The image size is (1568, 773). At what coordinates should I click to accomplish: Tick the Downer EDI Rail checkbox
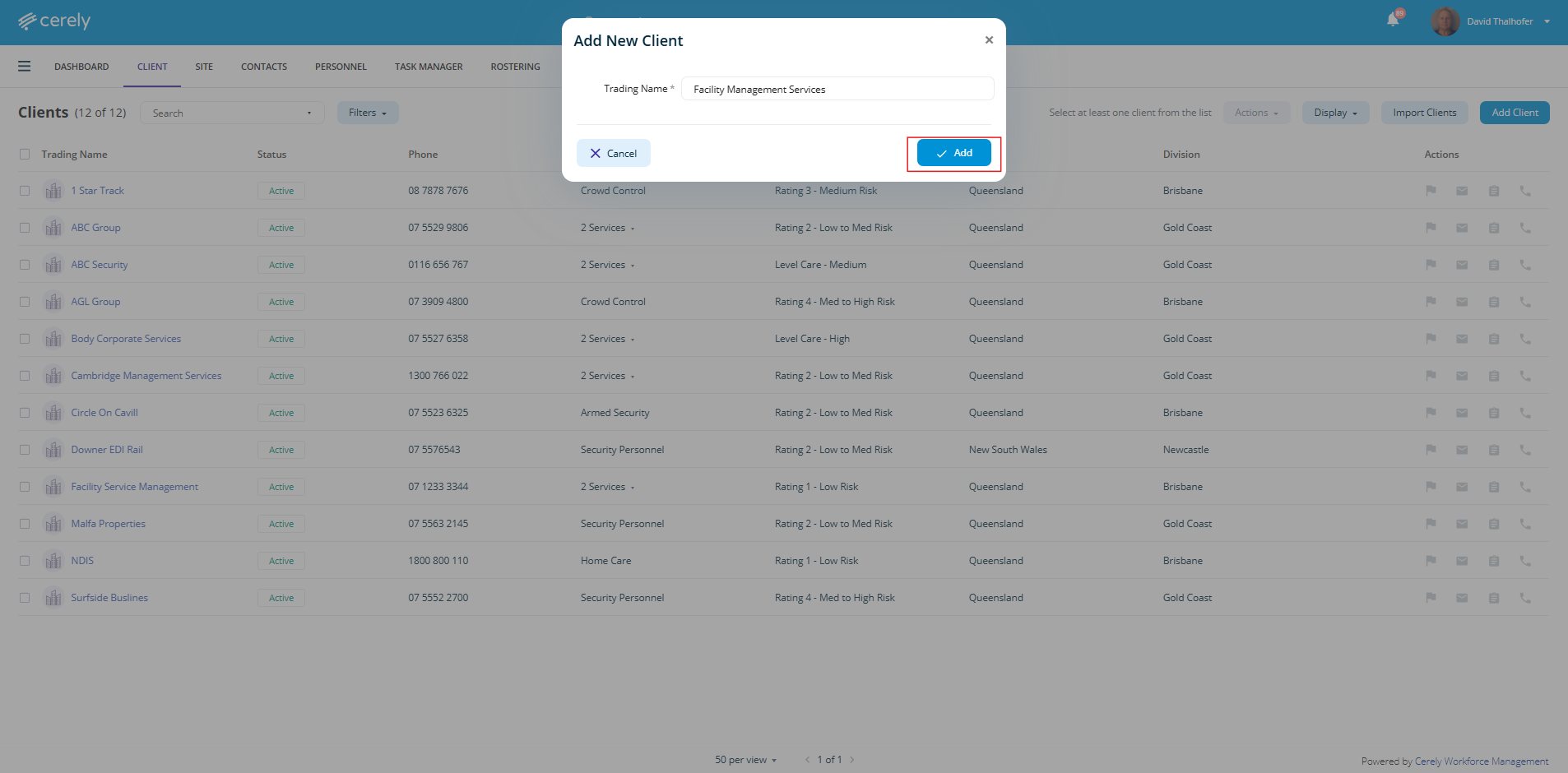click(25, 450)
